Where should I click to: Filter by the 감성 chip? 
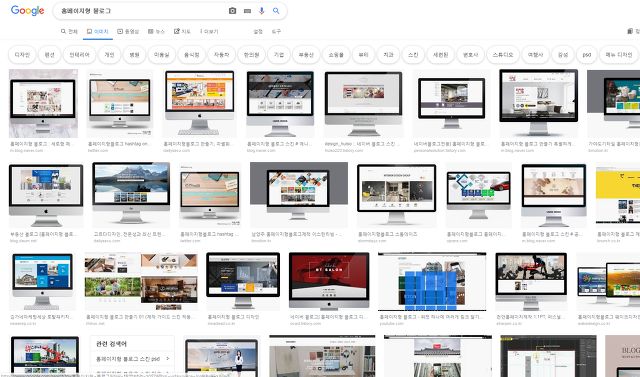point(563,55)
